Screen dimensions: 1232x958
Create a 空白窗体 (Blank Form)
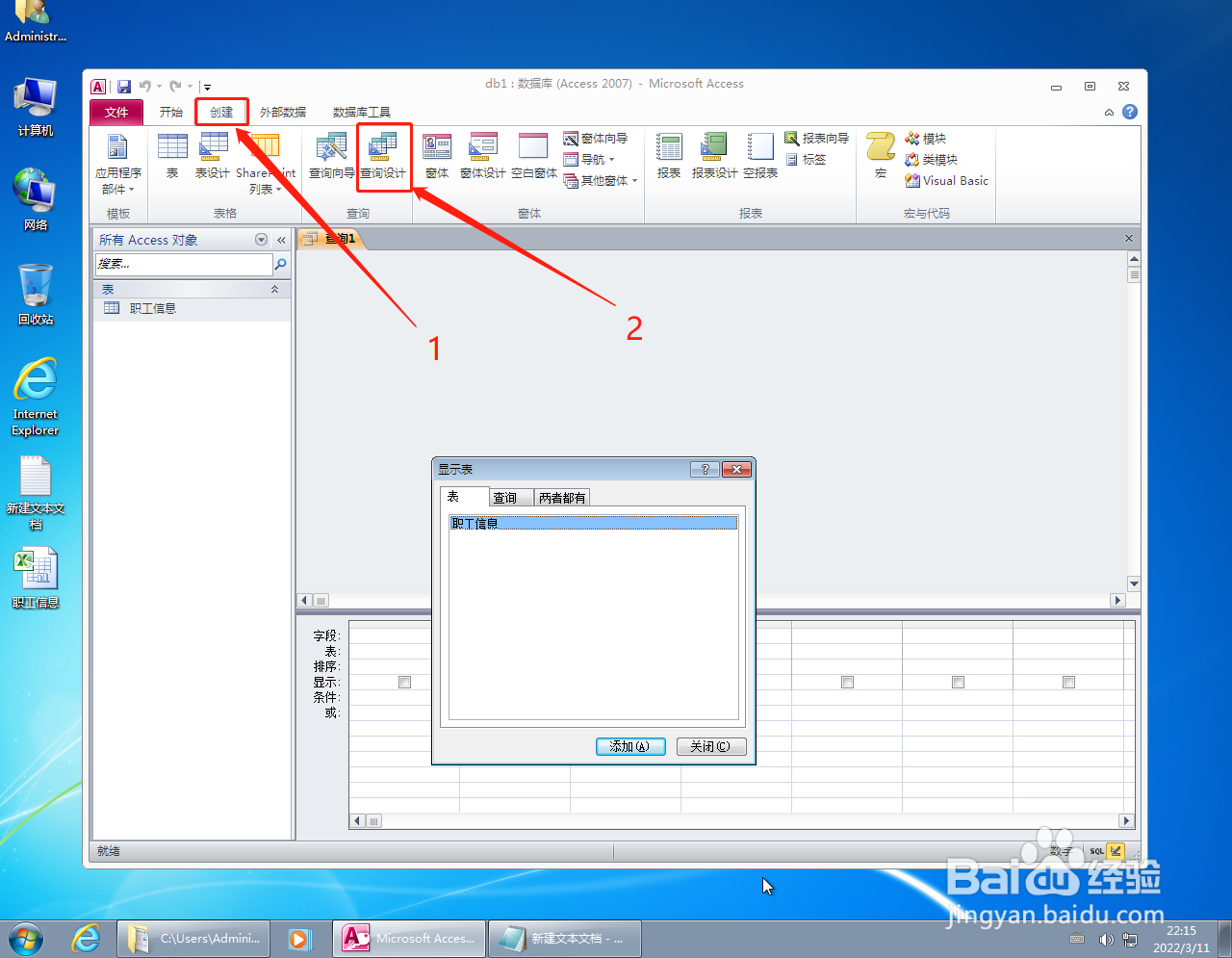[x=533, y=156]
